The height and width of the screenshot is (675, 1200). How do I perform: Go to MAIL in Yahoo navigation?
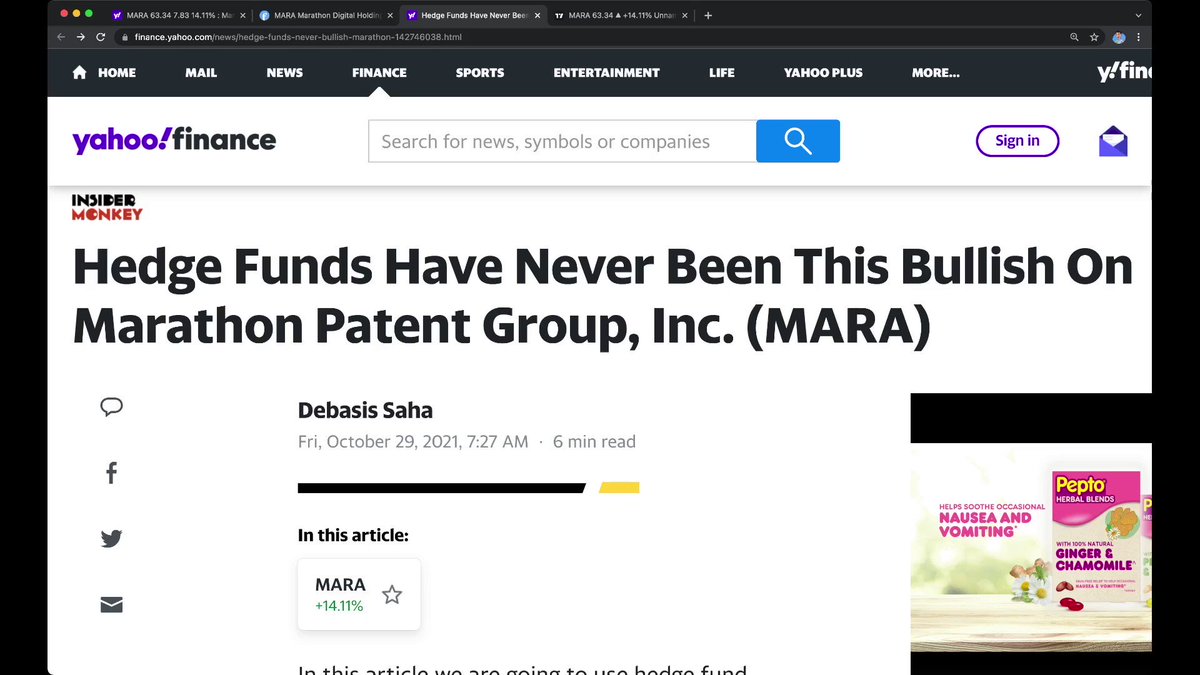203,72
